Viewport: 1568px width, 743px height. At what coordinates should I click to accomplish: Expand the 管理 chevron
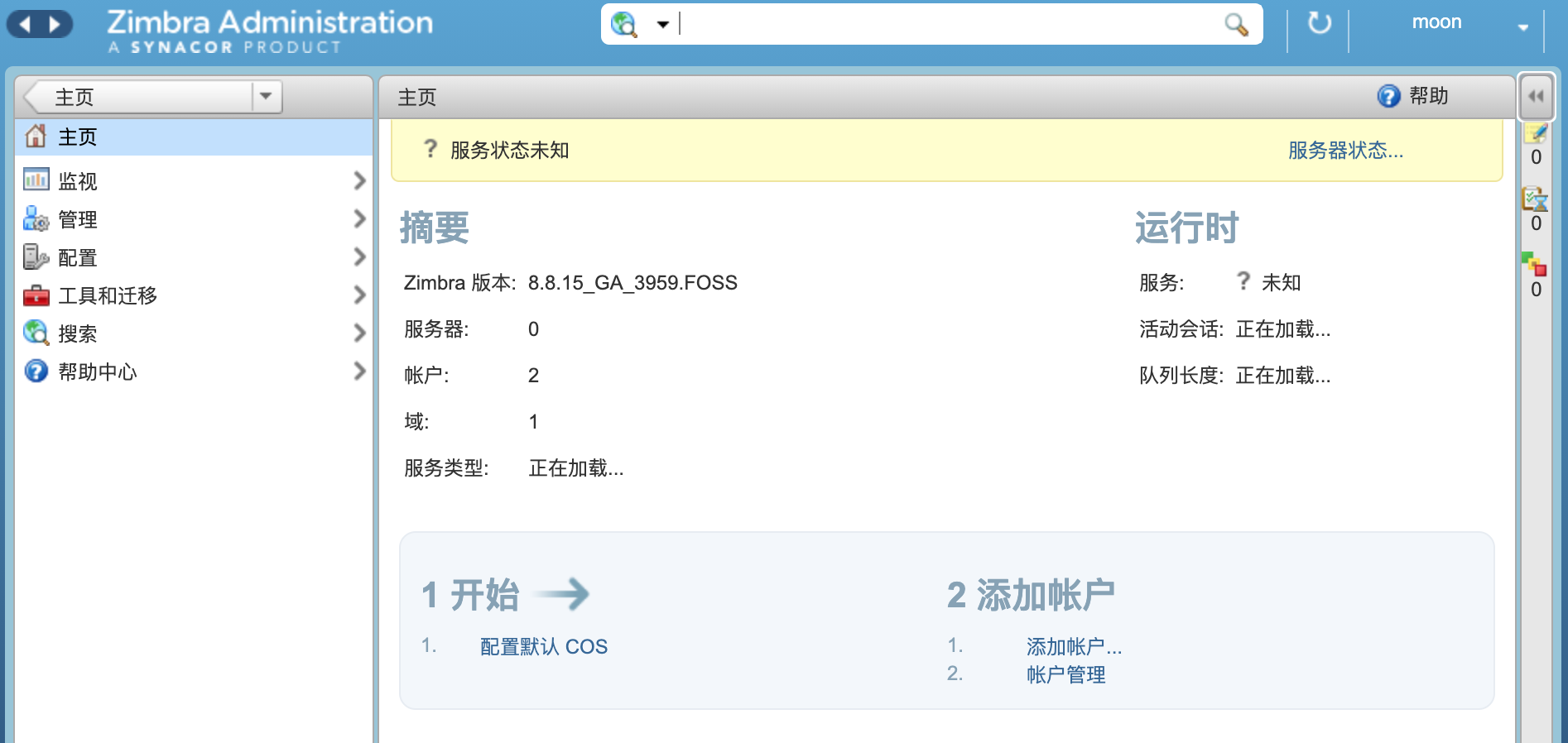[359, 218]
